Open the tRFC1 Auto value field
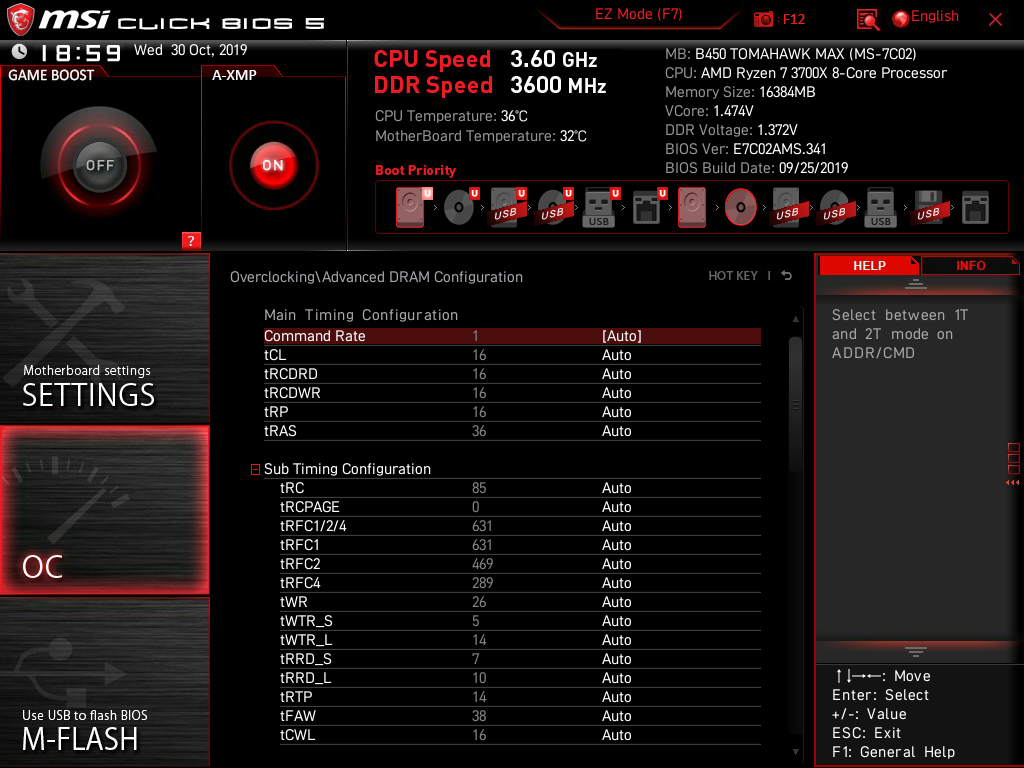This screenshot has height=768, width=1024. click(616, 545)
